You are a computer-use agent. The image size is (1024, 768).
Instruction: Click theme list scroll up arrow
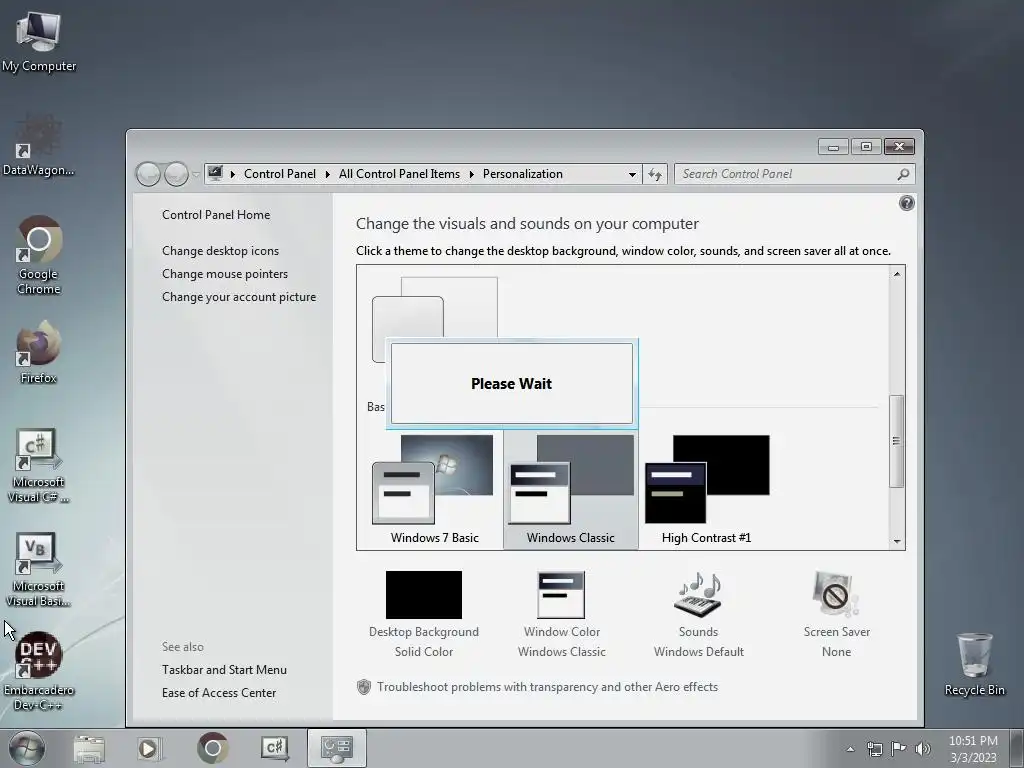click(897, 274)
